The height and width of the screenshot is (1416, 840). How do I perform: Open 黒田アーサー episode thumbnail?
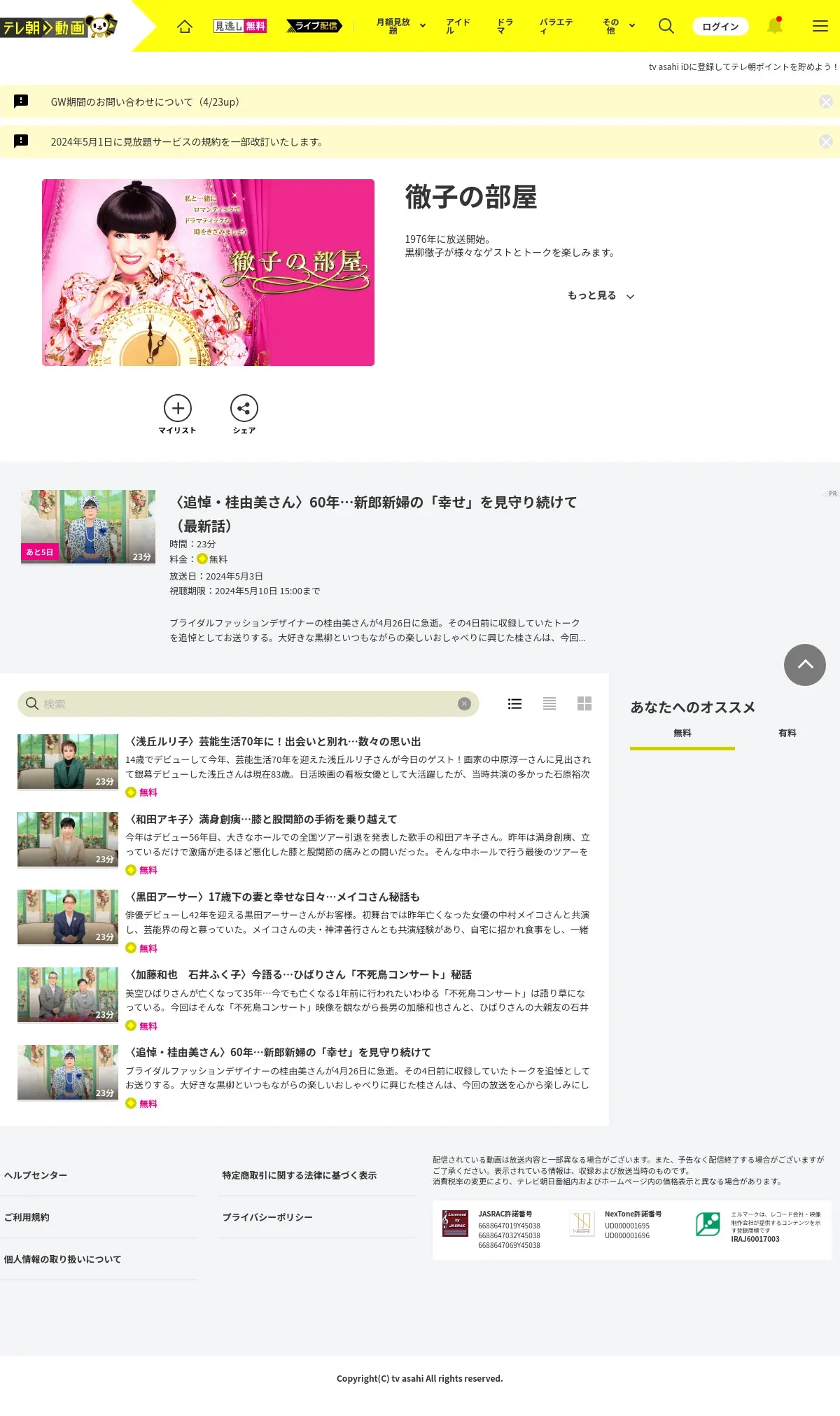(x=68, y=917)
